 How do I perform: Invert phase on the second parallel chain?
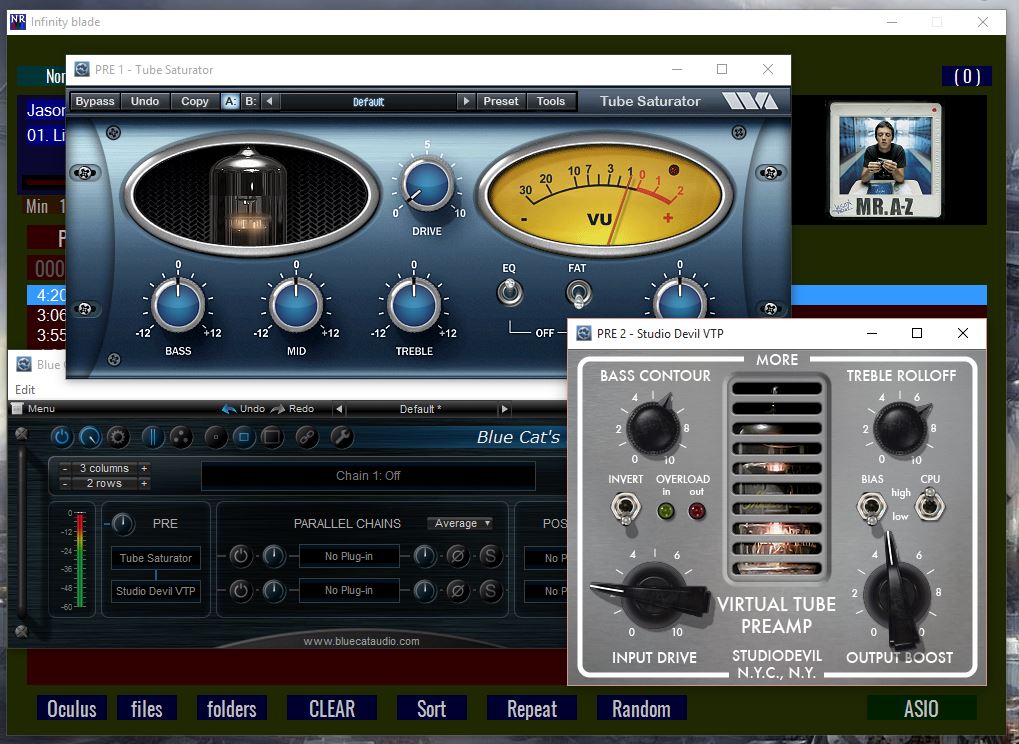point(458,591)
